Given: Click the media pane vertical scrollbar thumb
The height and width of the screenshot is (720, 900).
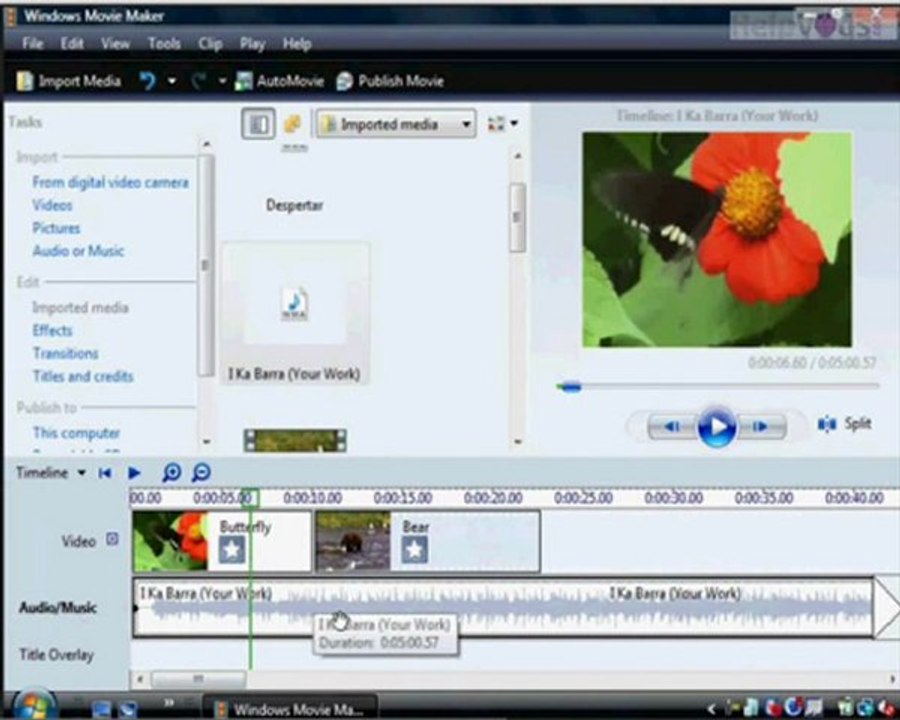Looking at the screenshot, I should point(517,217).
